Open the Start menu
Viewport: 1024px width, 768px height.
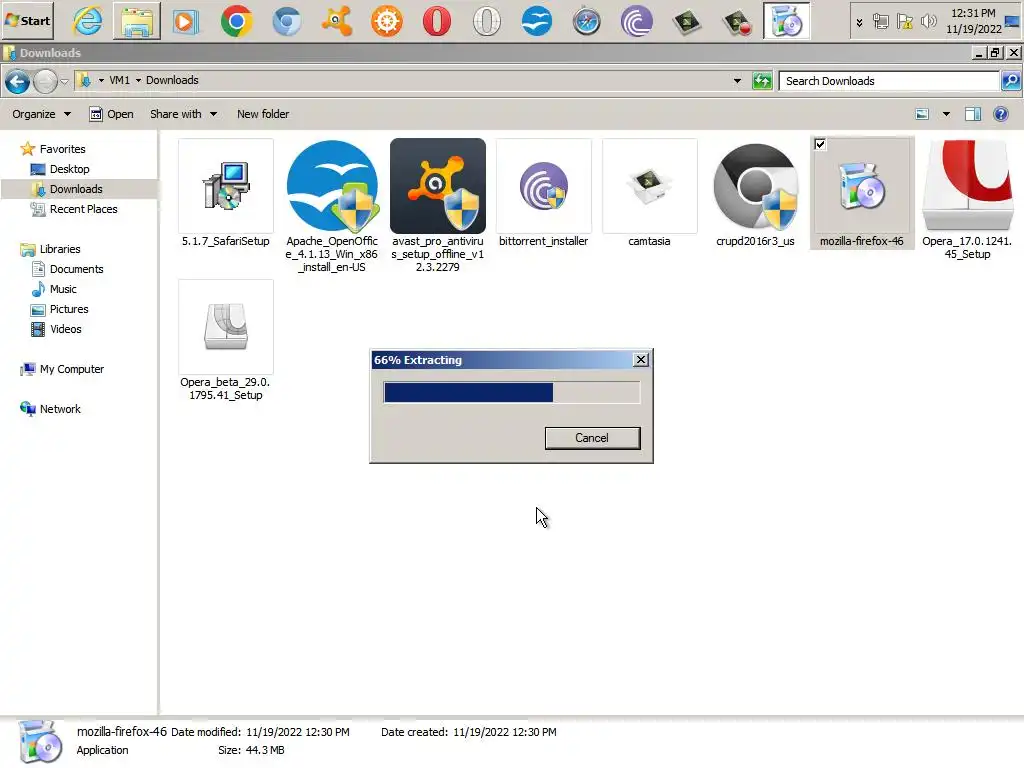(x=27, y=20)
